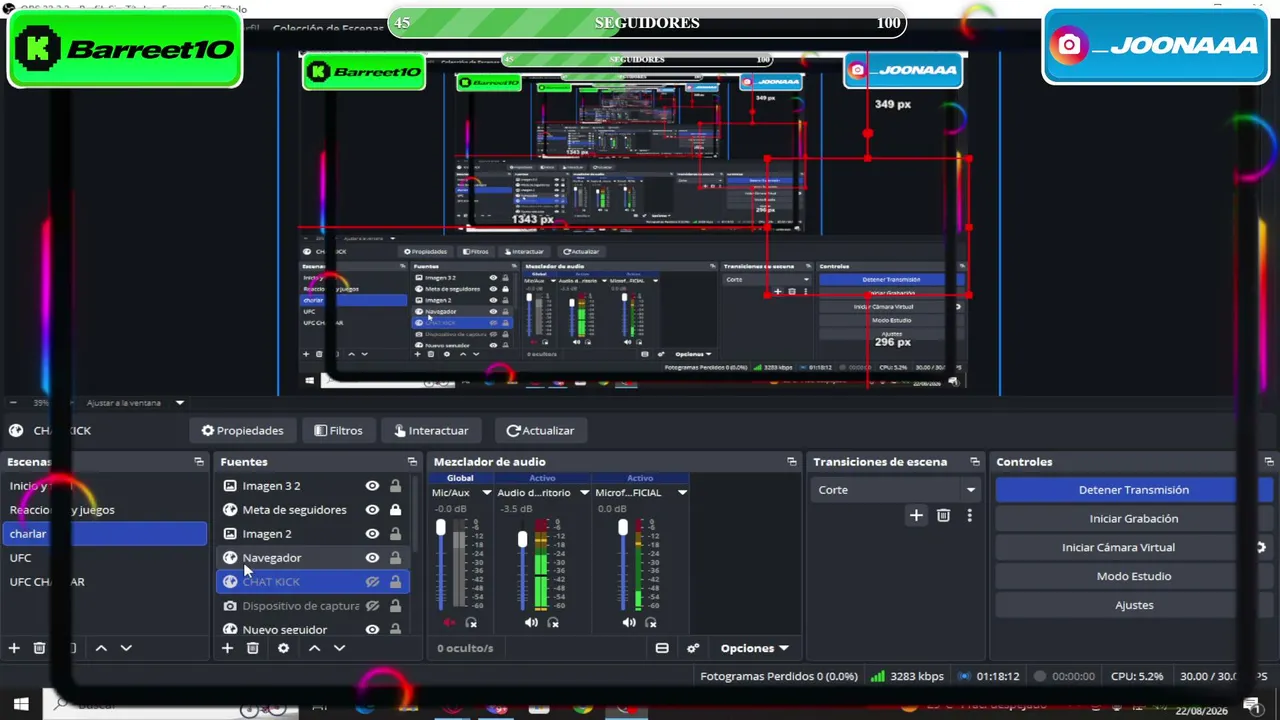Open Microfono OFICIAL channel dropdown menu
Screen dimensions: 1280x720
click(x=682, y=493)
